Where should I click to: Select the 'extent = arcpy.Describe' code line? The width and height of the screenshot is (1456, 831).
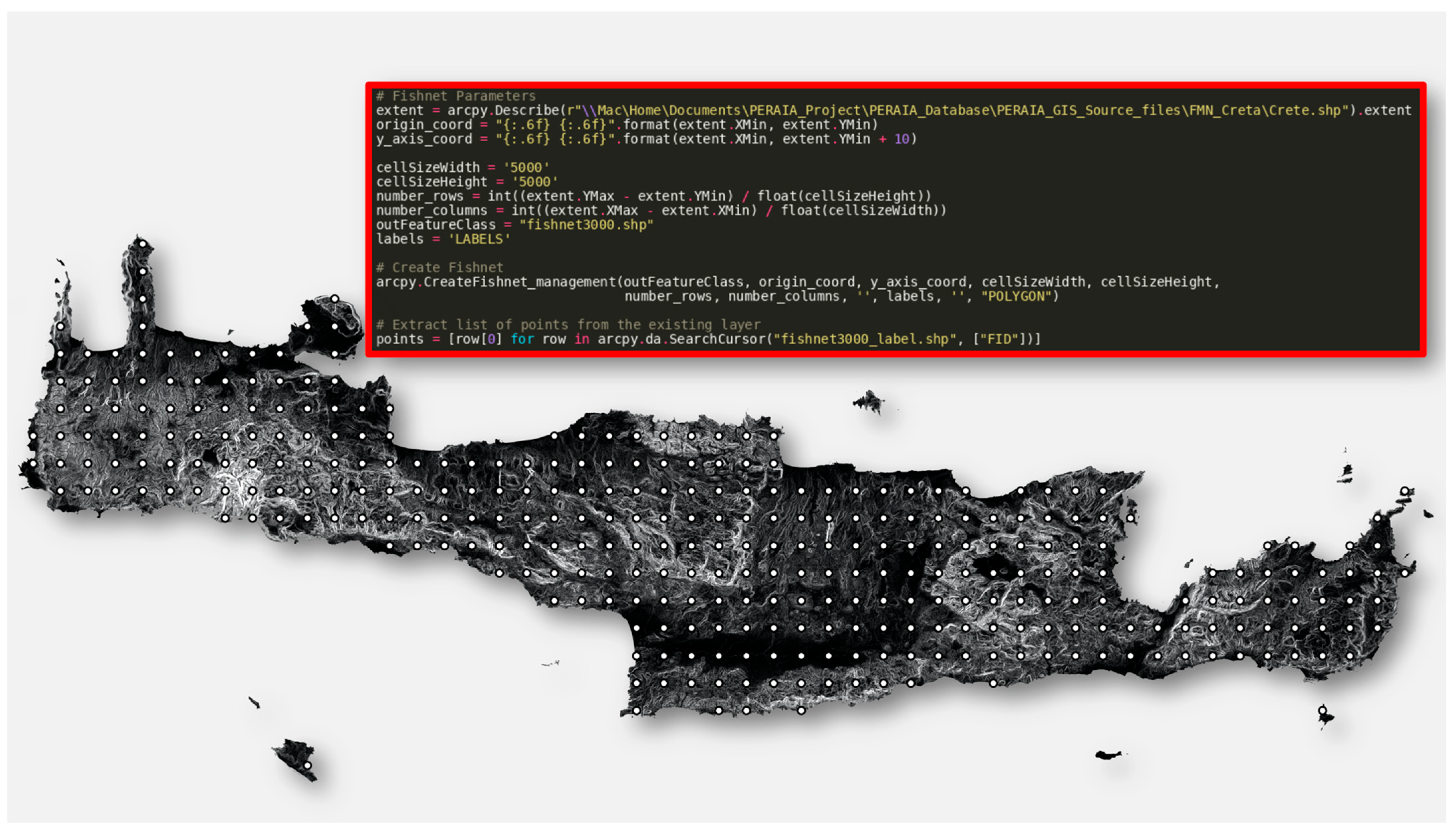(894, 110)
